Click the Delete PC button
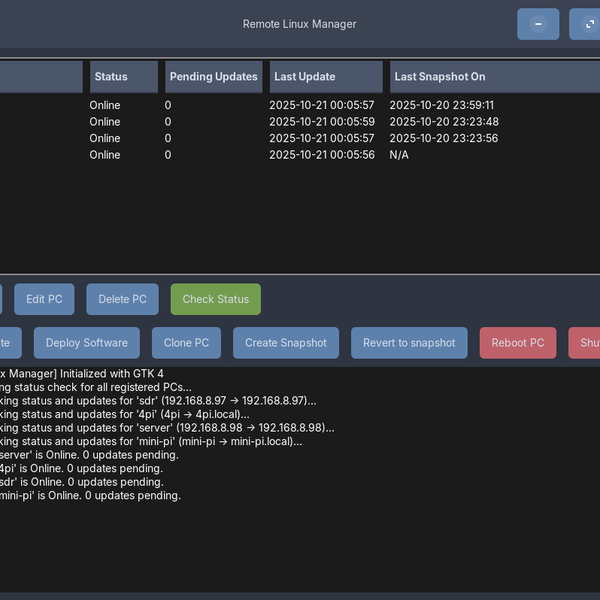600x600 pixels. pyautogui.click(x=122, y=299)
